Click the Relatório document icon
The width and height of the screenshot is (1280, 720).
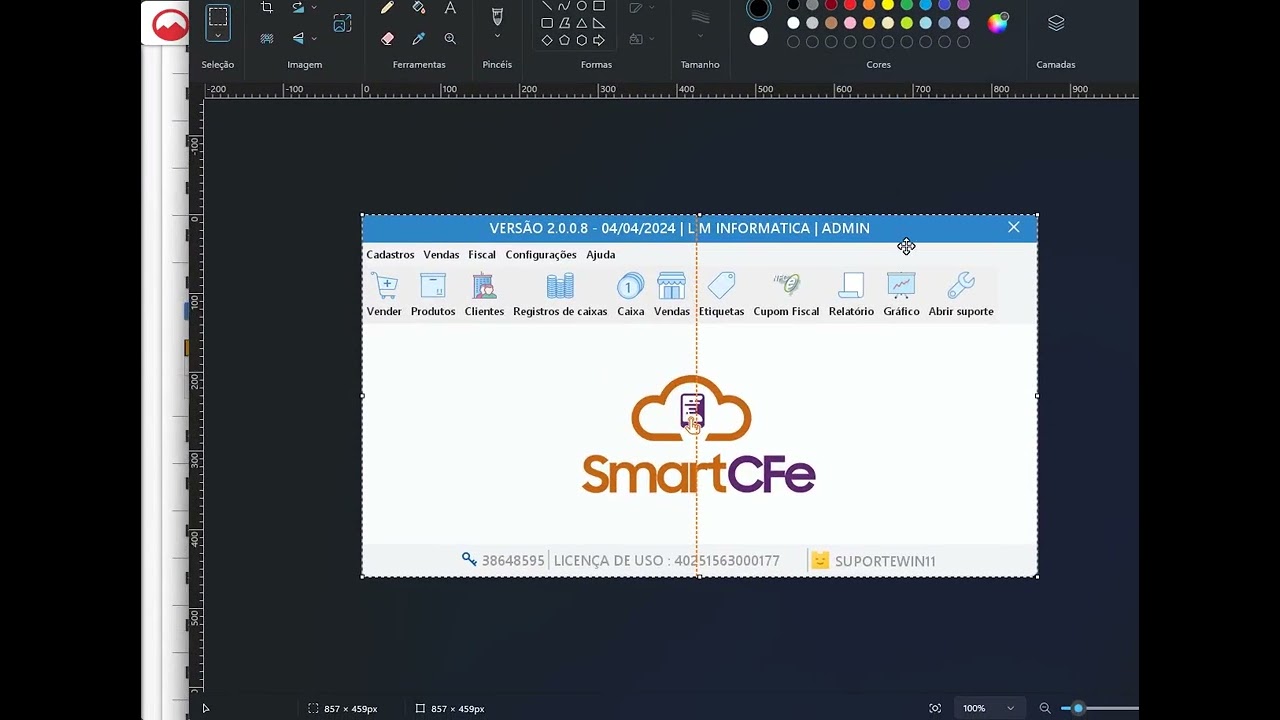tap(851, 286)
